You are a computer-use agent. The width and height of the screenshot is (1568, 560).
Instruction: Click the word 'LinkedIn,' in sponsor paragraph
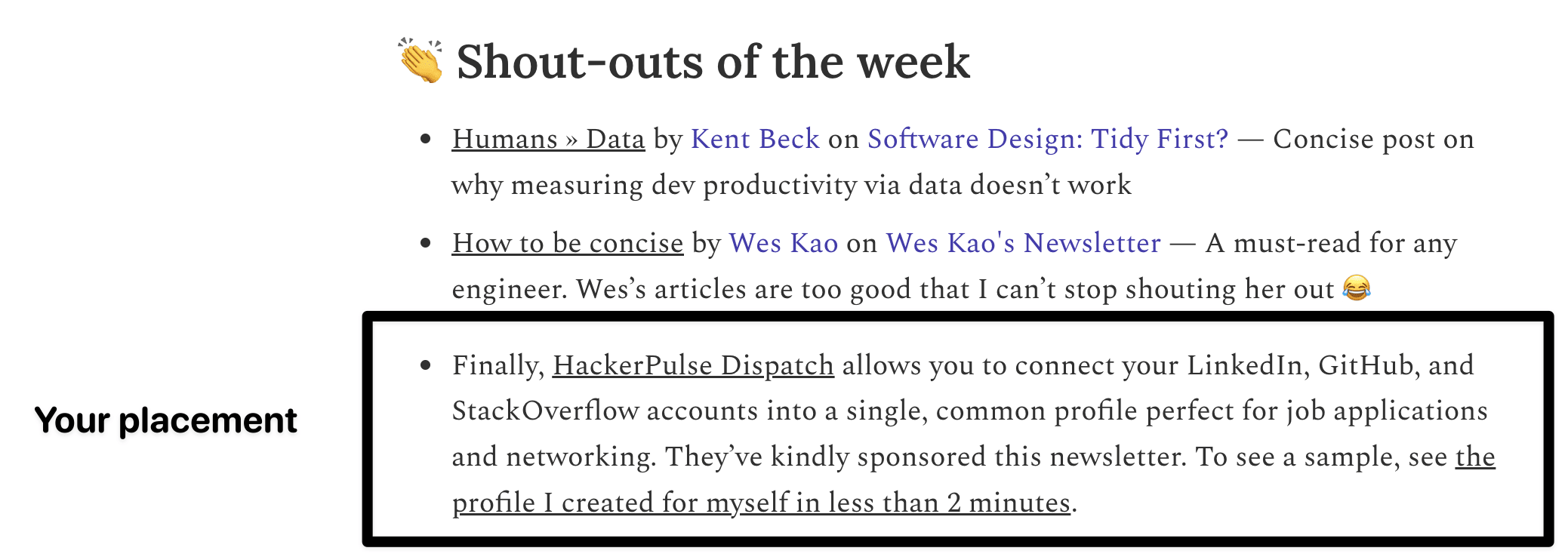pos(1249,365)
